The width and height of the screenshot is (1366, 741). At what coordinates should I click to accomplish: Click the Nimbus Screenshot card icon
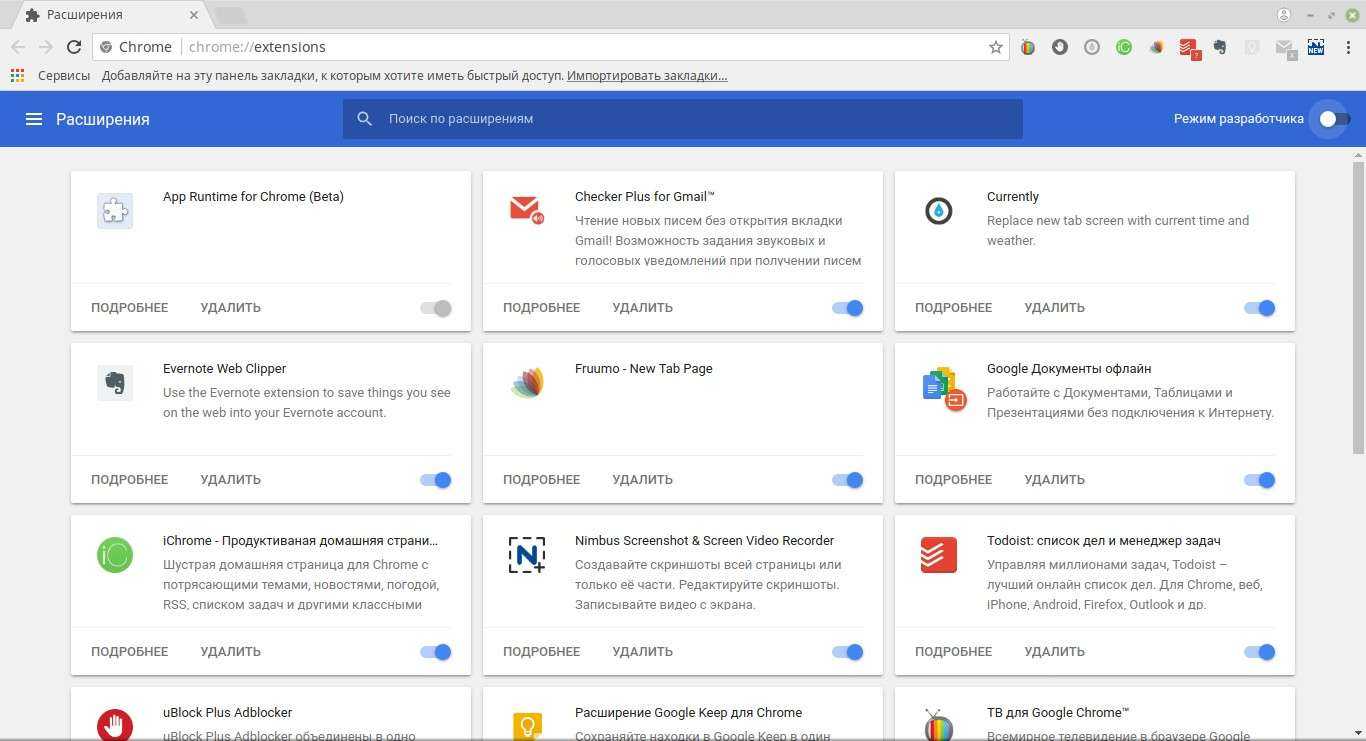tap(527, 555)
